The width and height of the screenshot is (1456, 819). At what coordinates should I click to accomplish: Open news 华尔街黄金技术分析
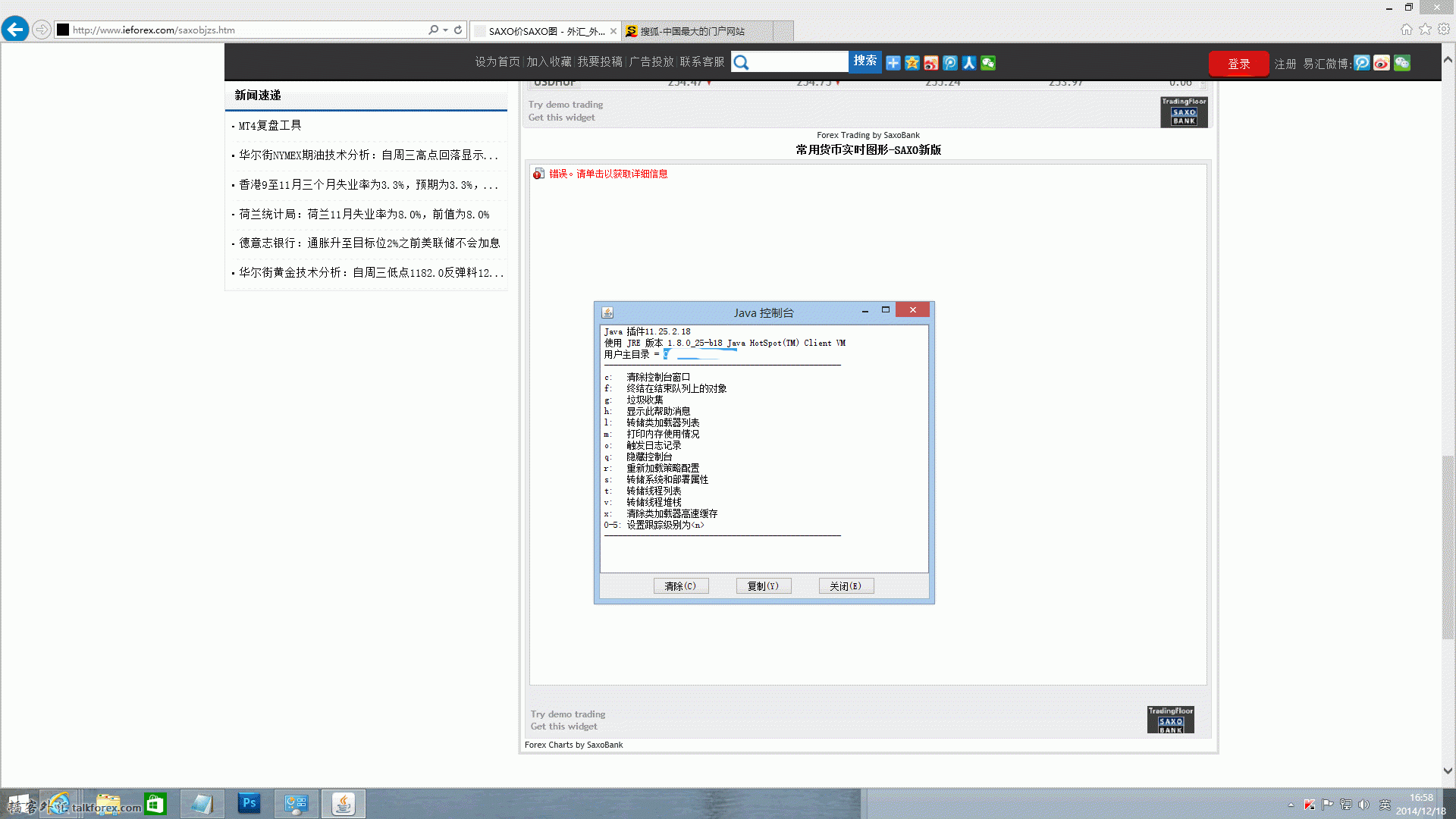[x=371, y=273]
